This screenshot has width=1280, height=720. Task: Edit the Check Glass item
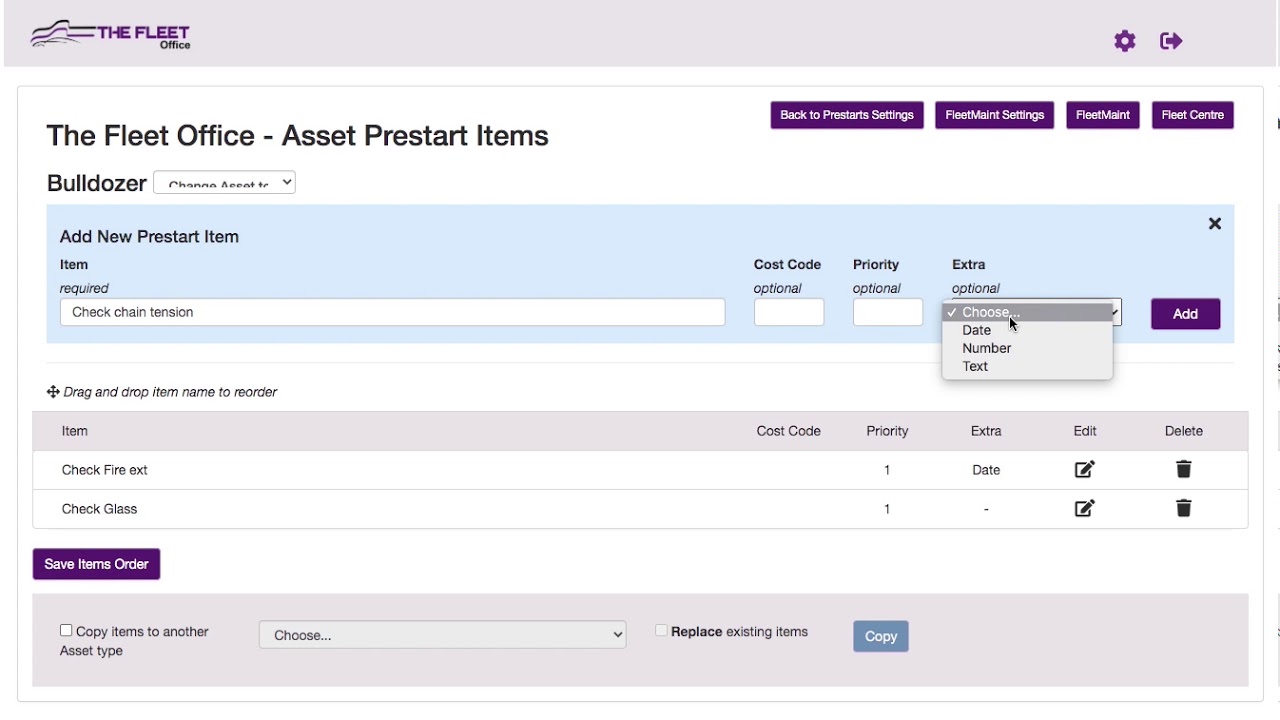coord(1084,509)
